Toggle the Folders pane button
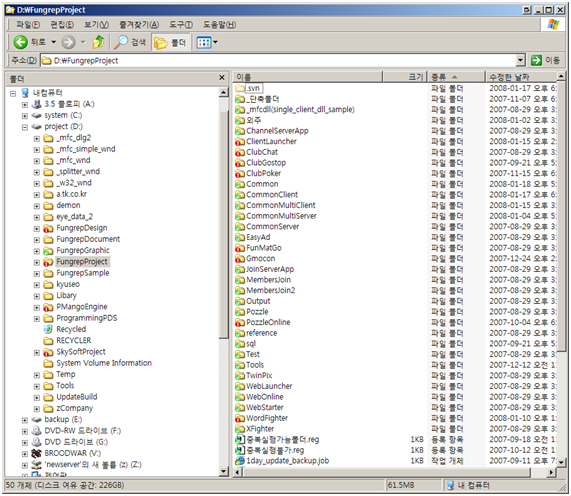Viewport: 571px width, 496px height. point(170,43)
